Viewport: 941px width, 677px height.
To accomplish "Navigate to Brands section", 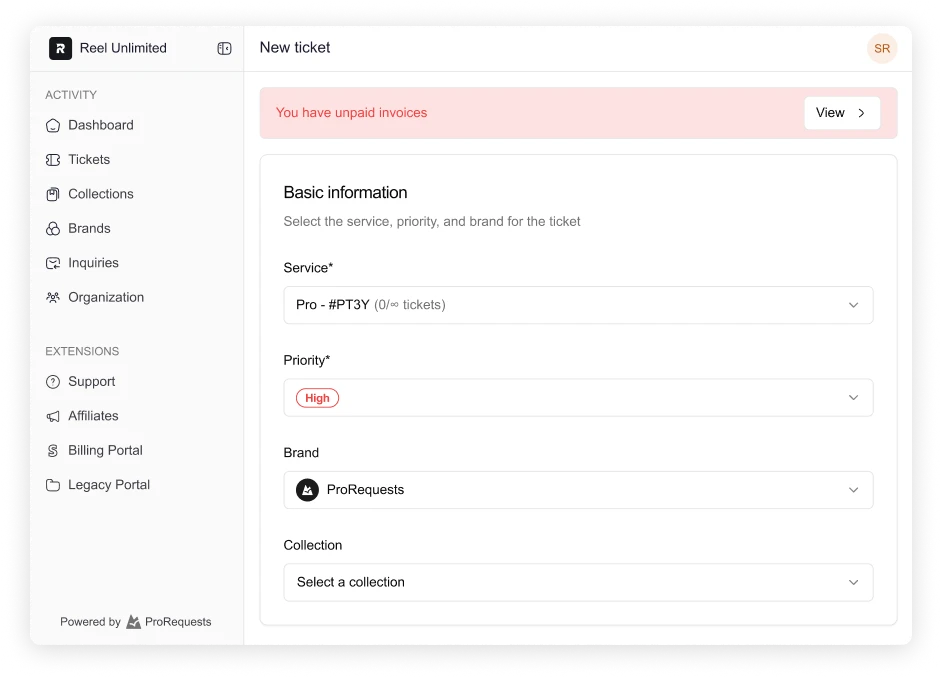I will coord(89,228).
